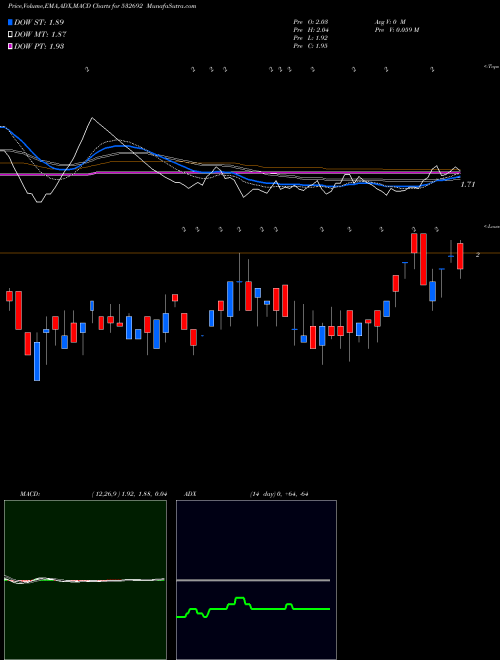Open the dark blue ADX indicator panel
Viewport: 500px width, 660px height.
[256, 580]
